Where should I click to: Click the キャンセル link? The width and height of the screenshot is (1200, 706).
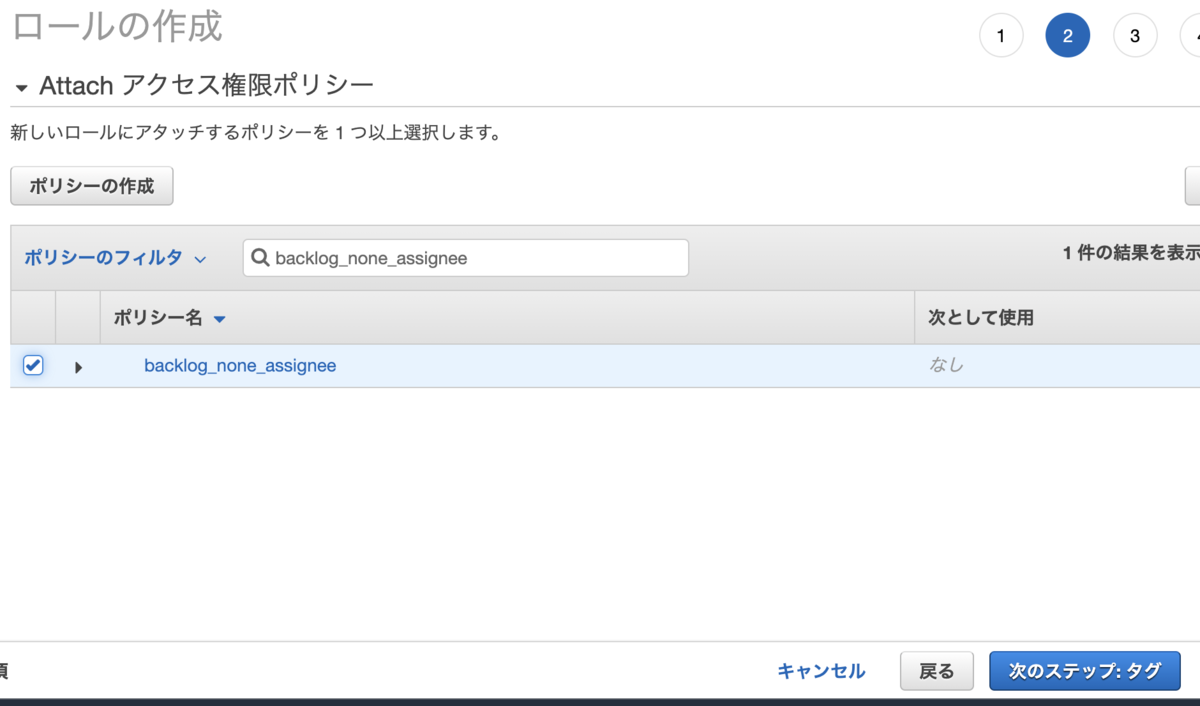click(x=820, y=671)
